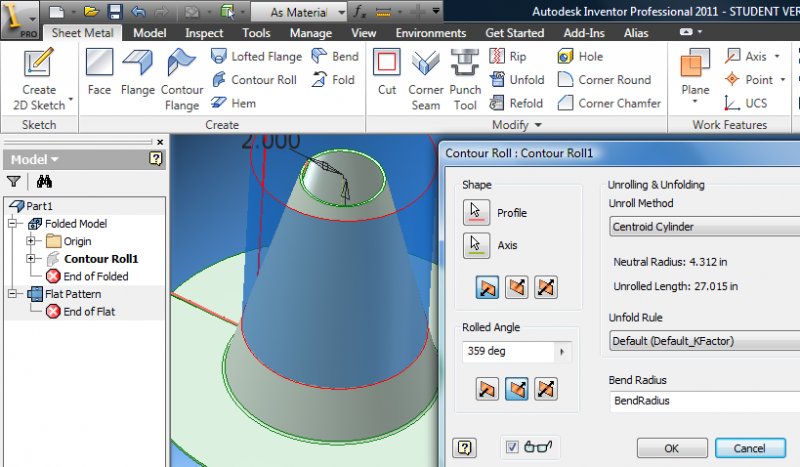Image resolution: width=800 pixels, height=467 pixels.
Task: Switch to the Tools ribbon tab
Action: (256, 33)
